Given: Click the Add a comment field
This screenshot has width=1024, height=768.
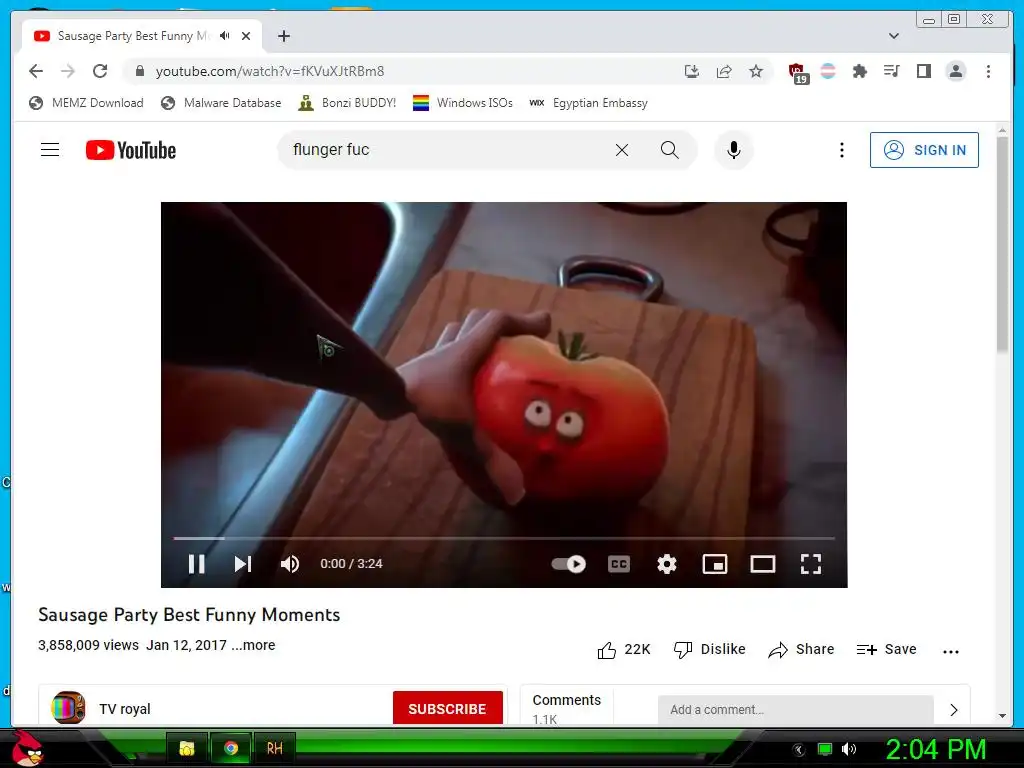Looking at the screenshot, I should click(x=795, y=710).
